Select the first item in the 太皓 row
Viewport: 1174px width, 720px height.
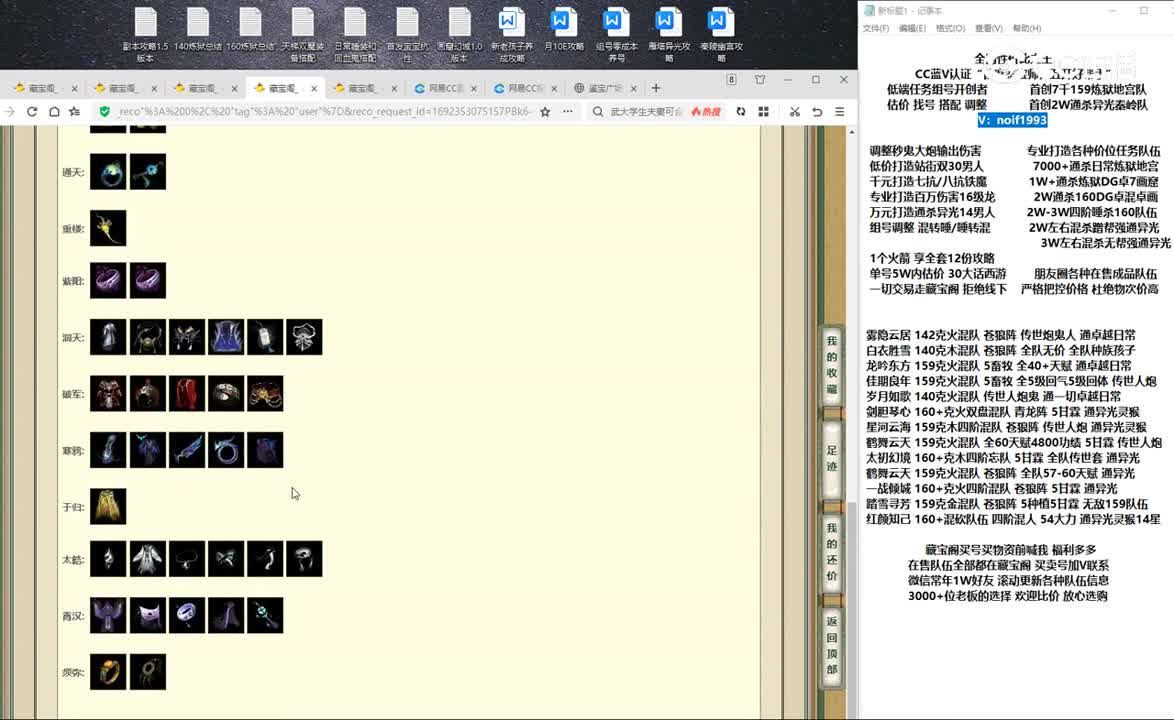[x=108, y=559]
